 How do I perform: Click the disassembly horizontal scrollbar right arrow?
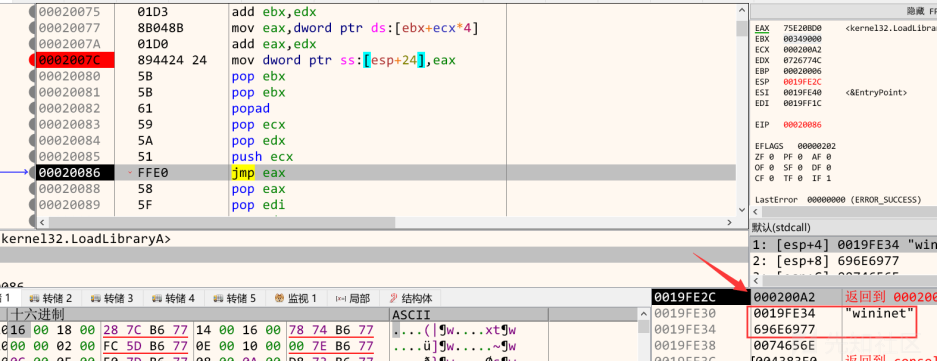730,222
